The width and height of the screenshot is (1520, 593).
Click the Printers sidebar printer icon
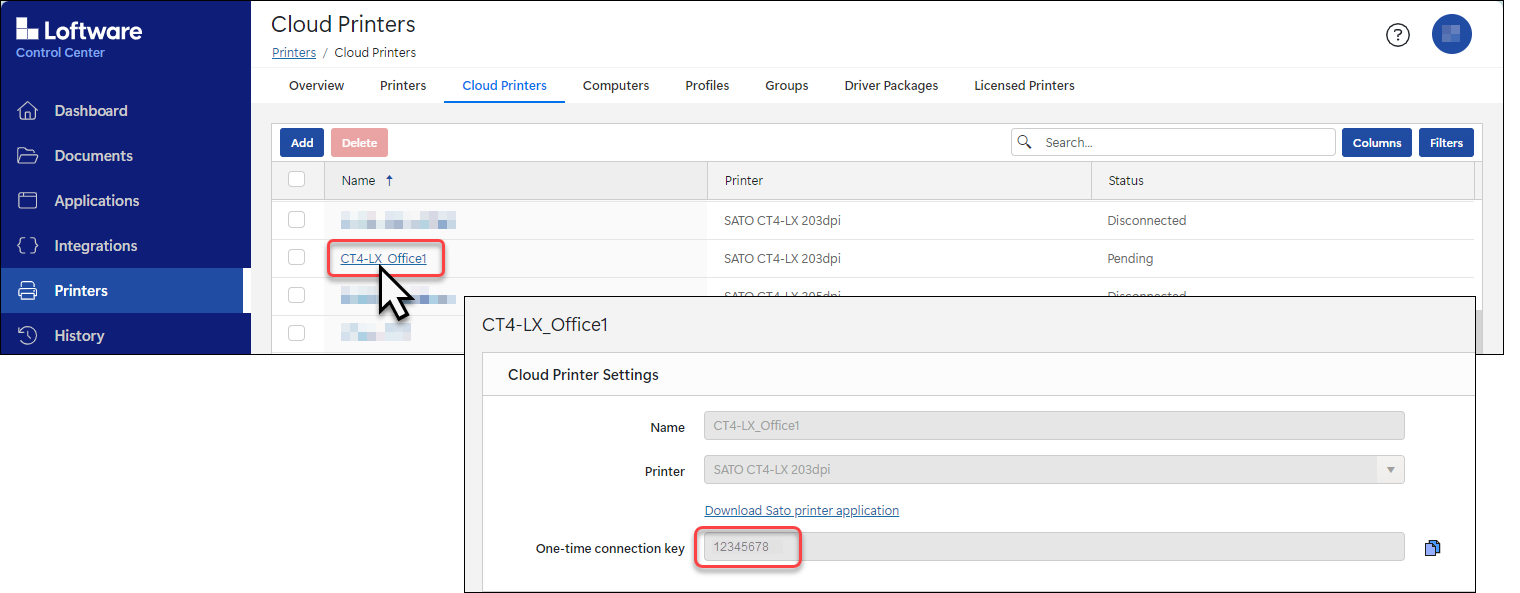pyautogui.click(x=28, y=291)
